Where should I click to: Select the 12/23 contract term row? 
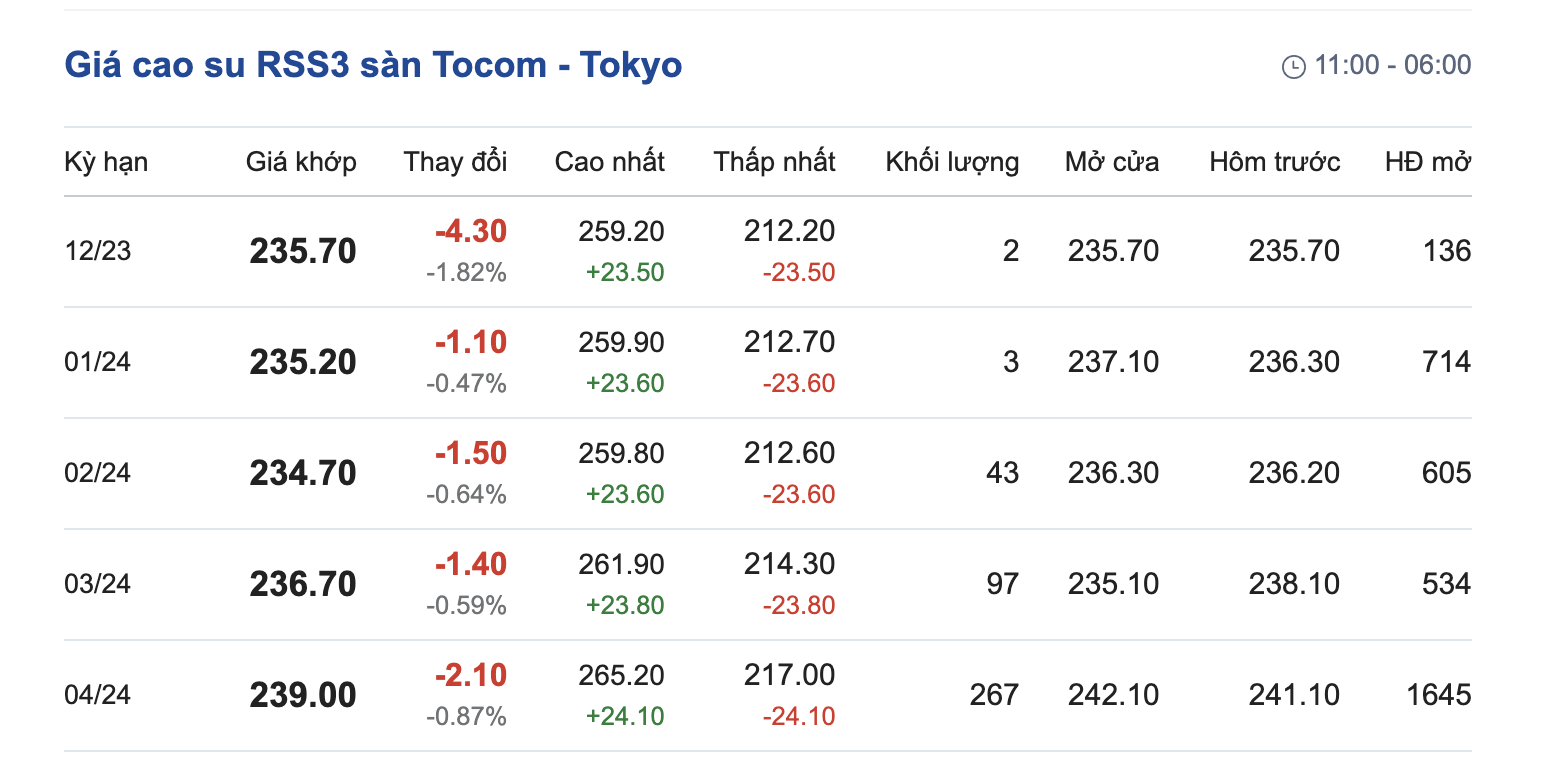(97, 251)
